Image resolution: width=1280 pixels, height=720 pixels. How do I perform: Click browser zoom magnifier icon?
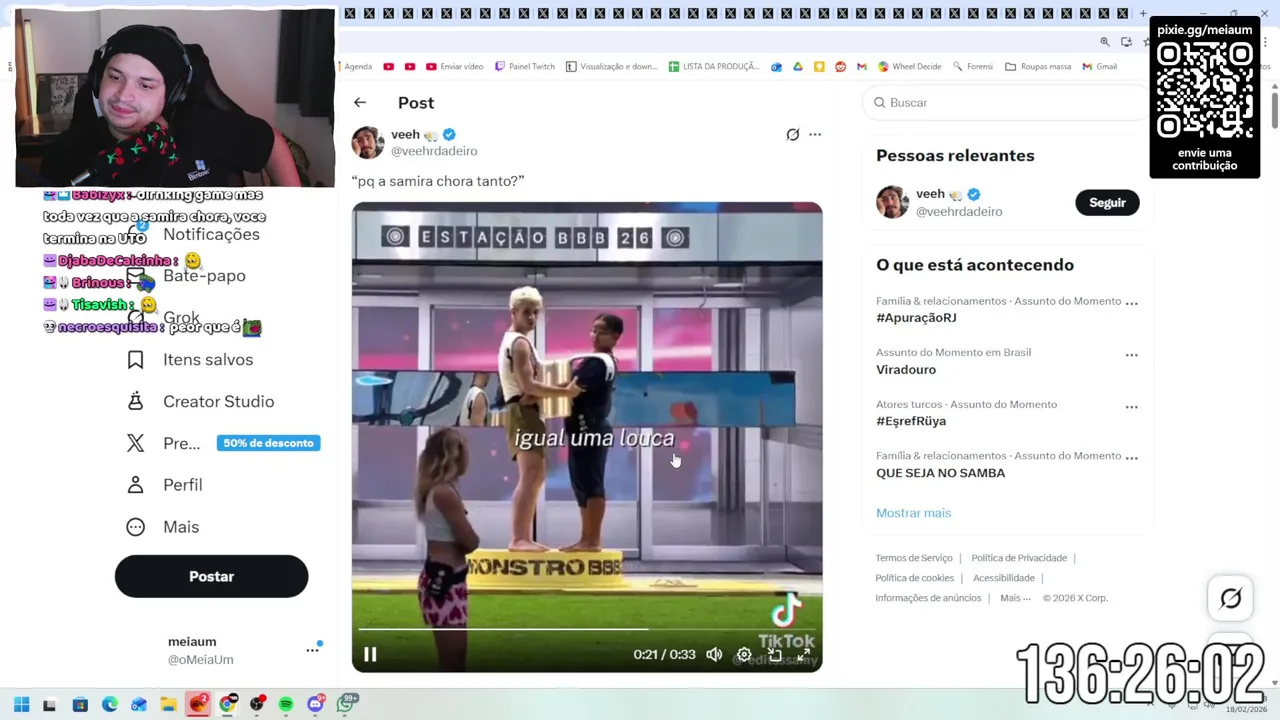(x=1105, y=42)
